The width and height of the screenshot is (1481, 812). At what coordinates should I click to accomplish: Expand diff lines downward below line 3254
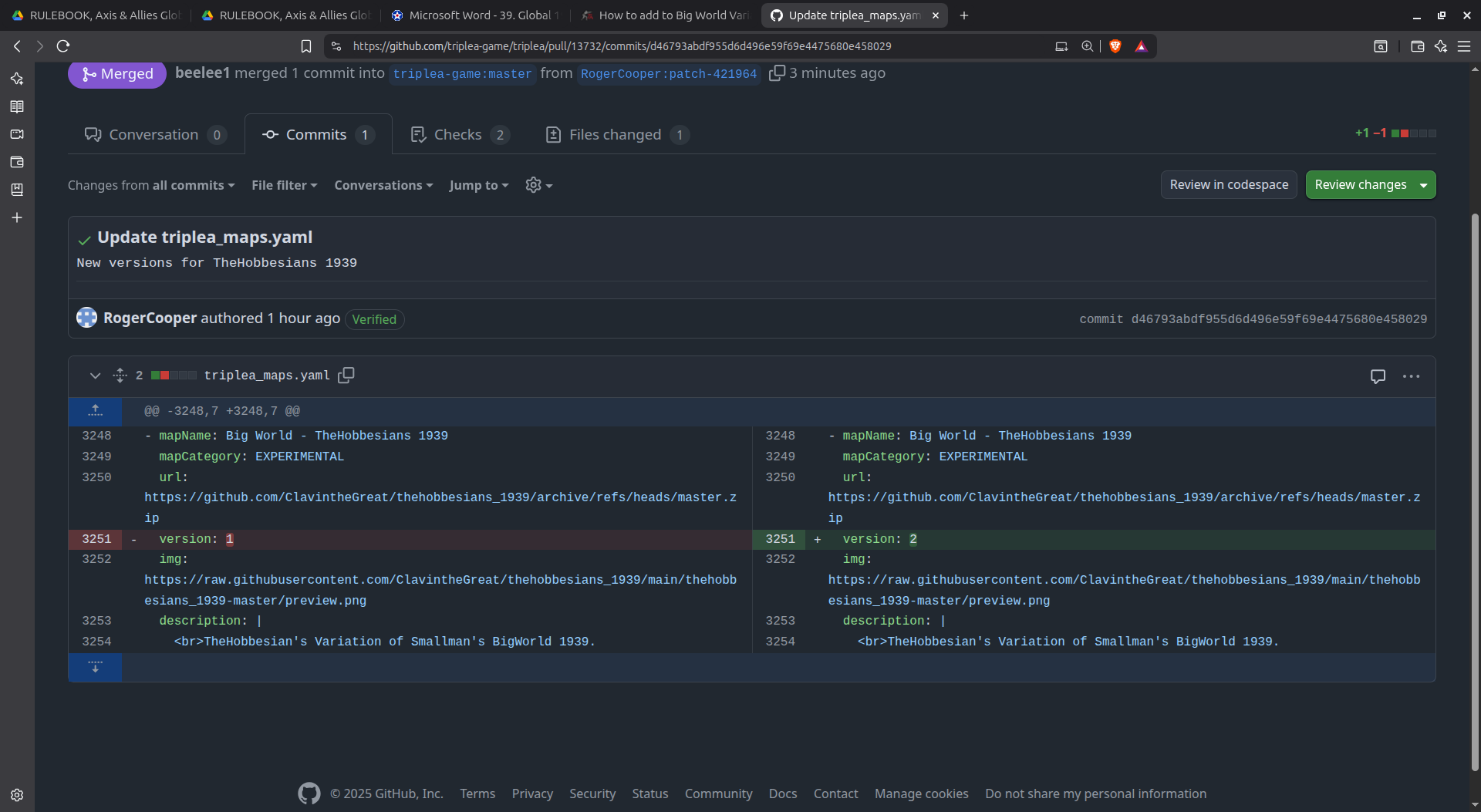95,667
